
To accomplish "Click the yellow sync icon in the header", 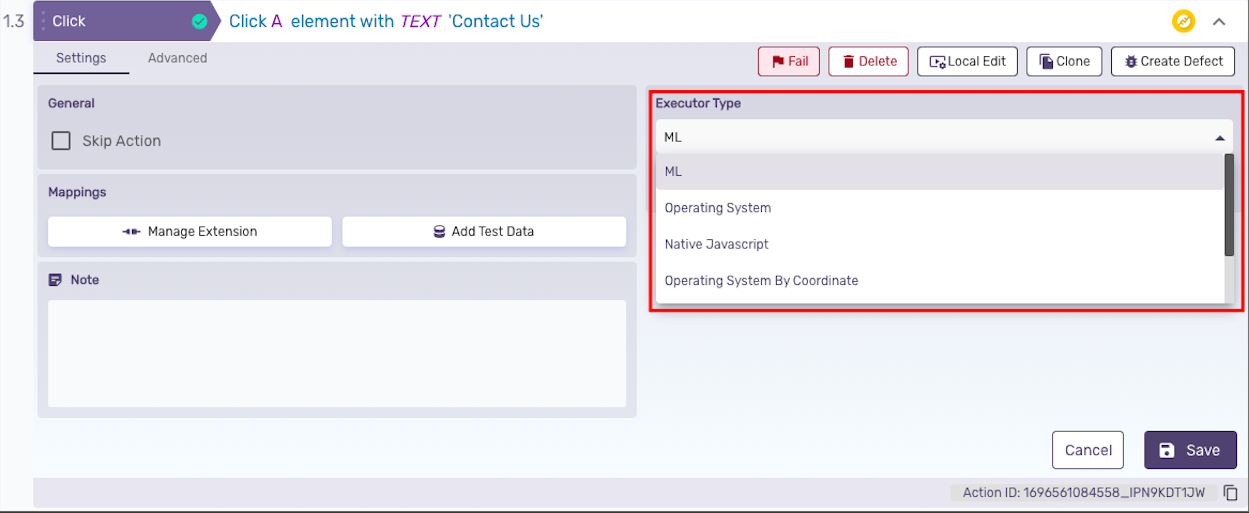I will (1184, 21).
